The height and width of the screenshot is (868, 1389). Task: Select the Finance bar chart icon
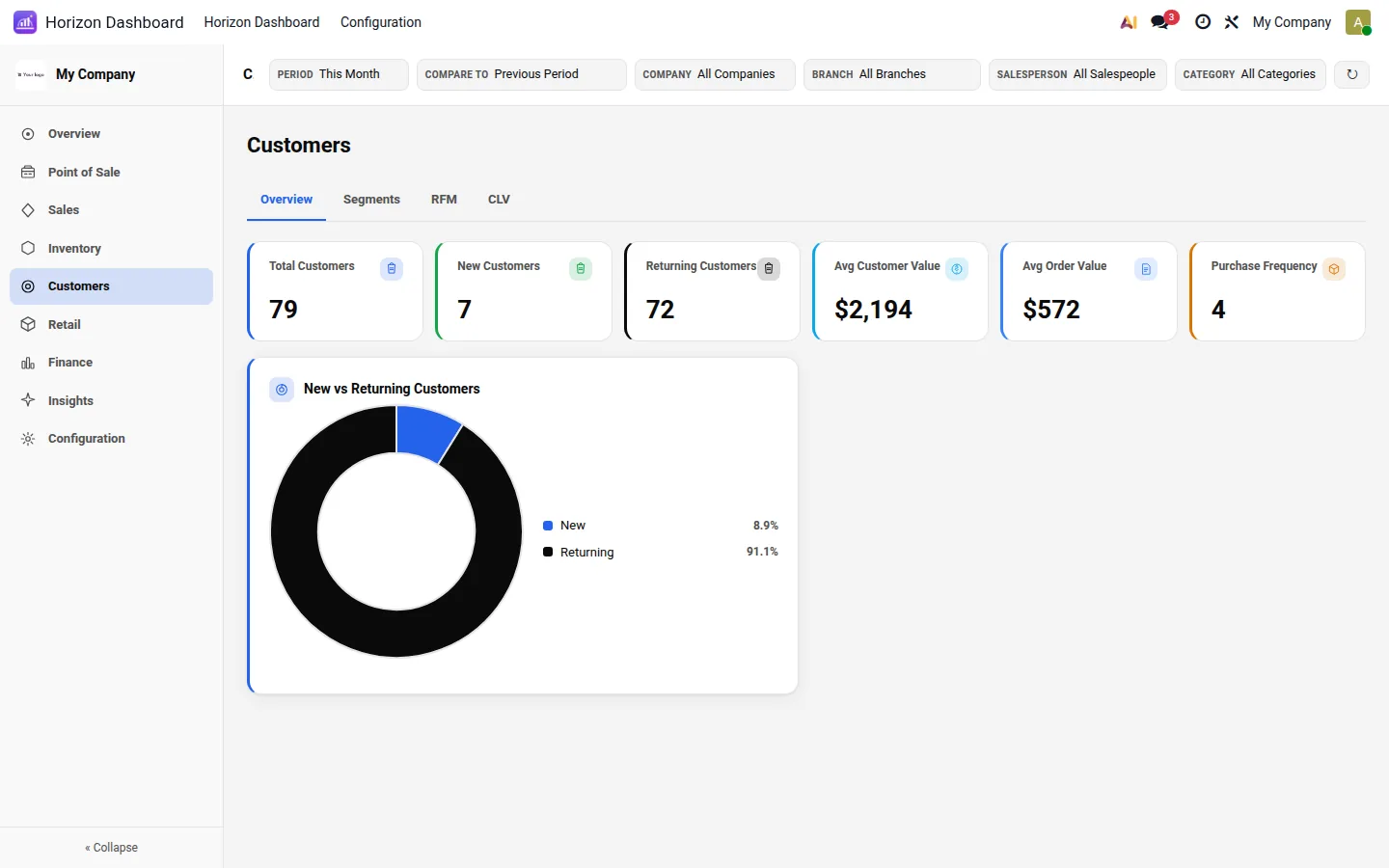pyautogui.click(x=28, y=363)
